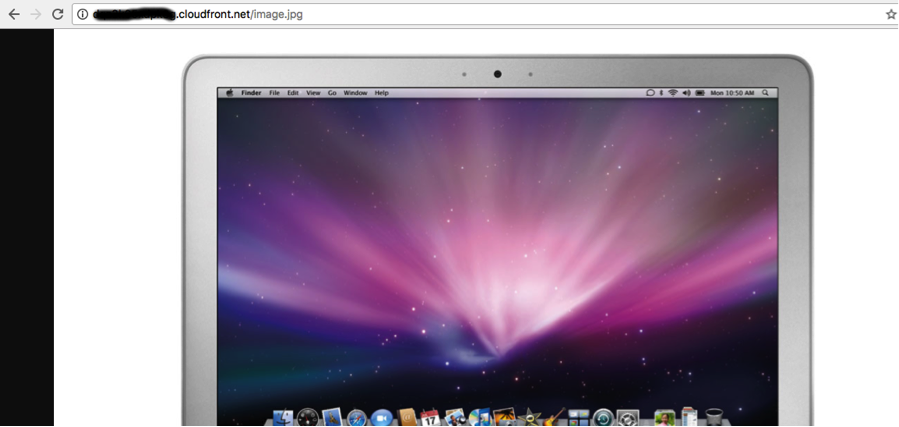The width and height of the screenshot is (899, 427).
Task: Click the Apple logo in pictured menu bar
Action: pos(230,92)
